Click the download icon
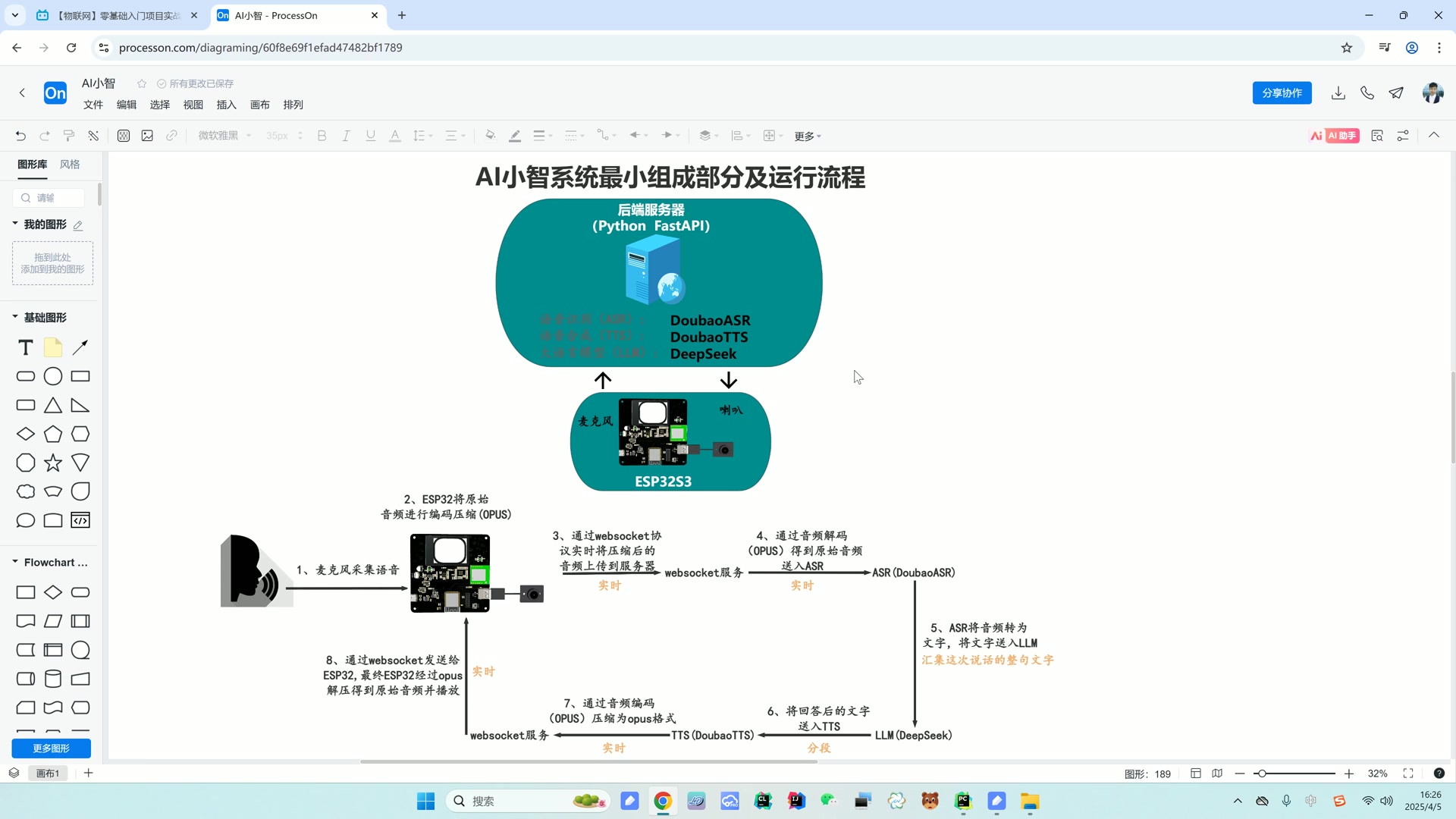 pos(1338,93)
